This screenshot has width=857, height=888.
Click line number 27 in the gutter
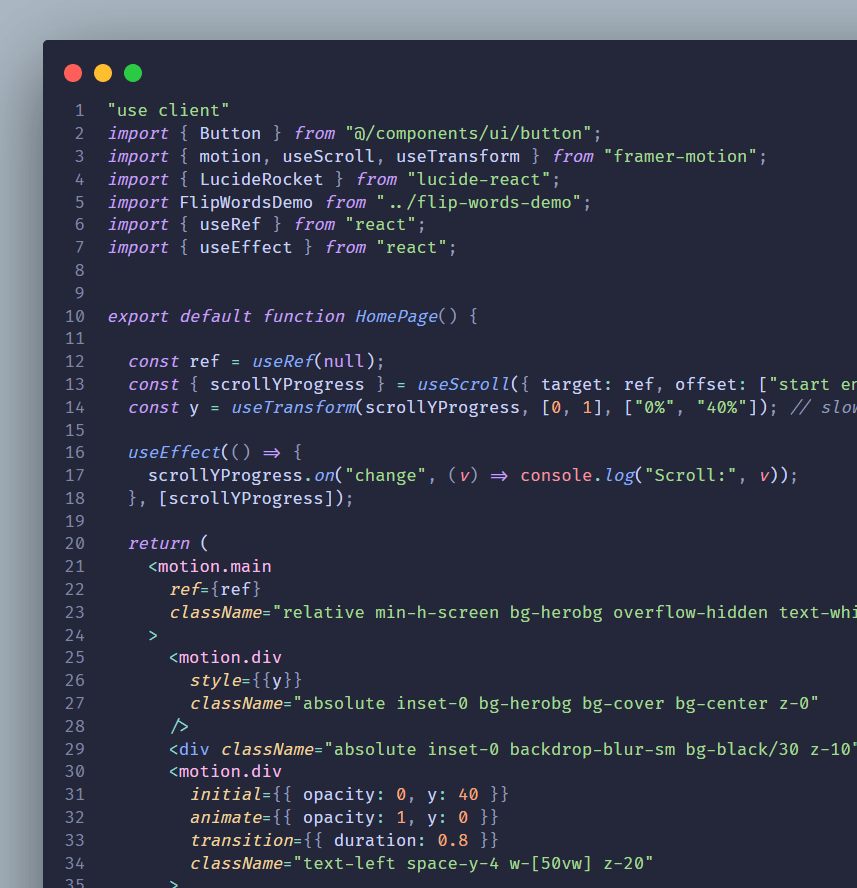tap(75, 703)
